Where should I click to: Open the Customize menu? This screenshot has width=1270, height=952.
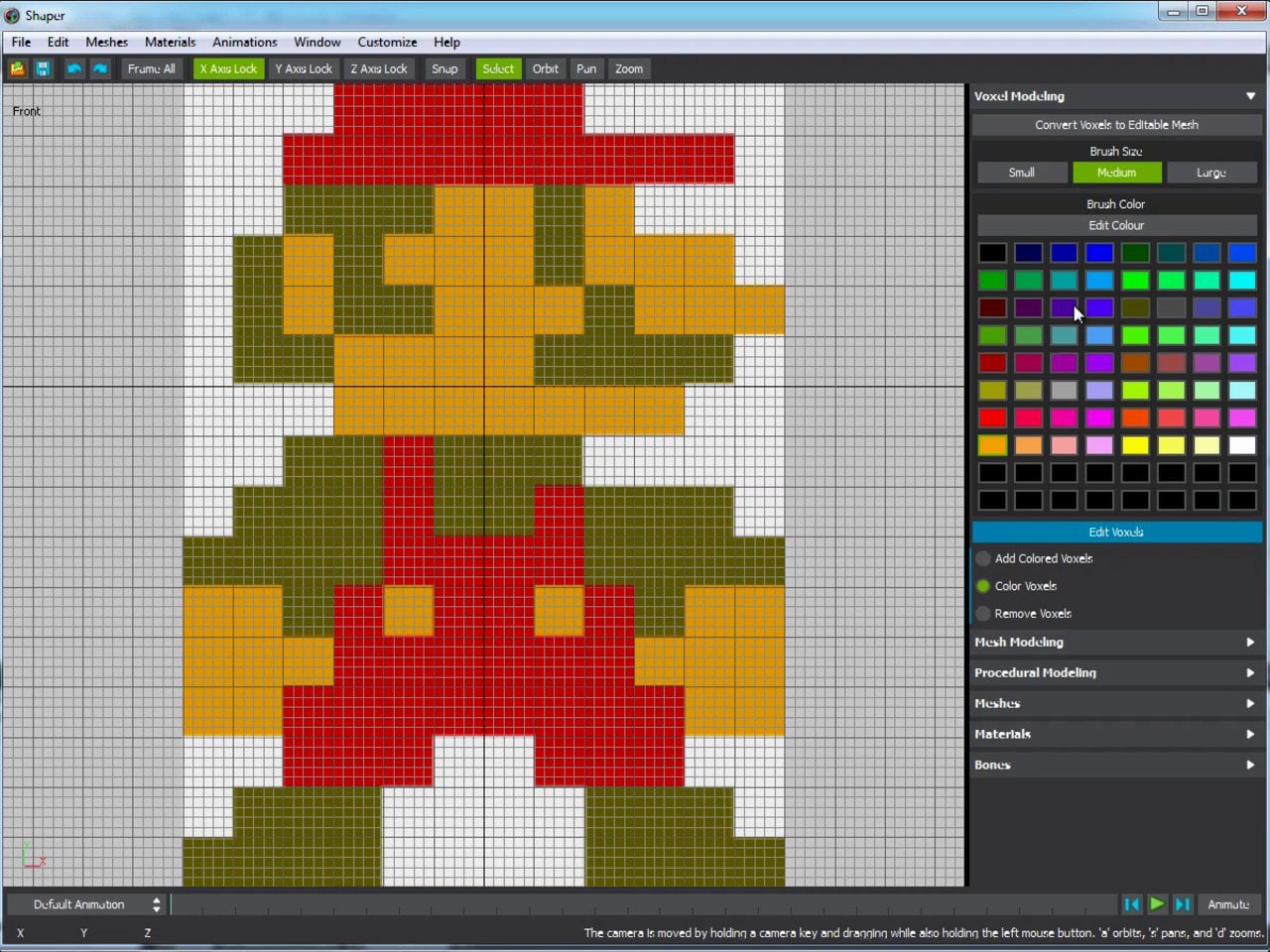[x=387, y=42]
